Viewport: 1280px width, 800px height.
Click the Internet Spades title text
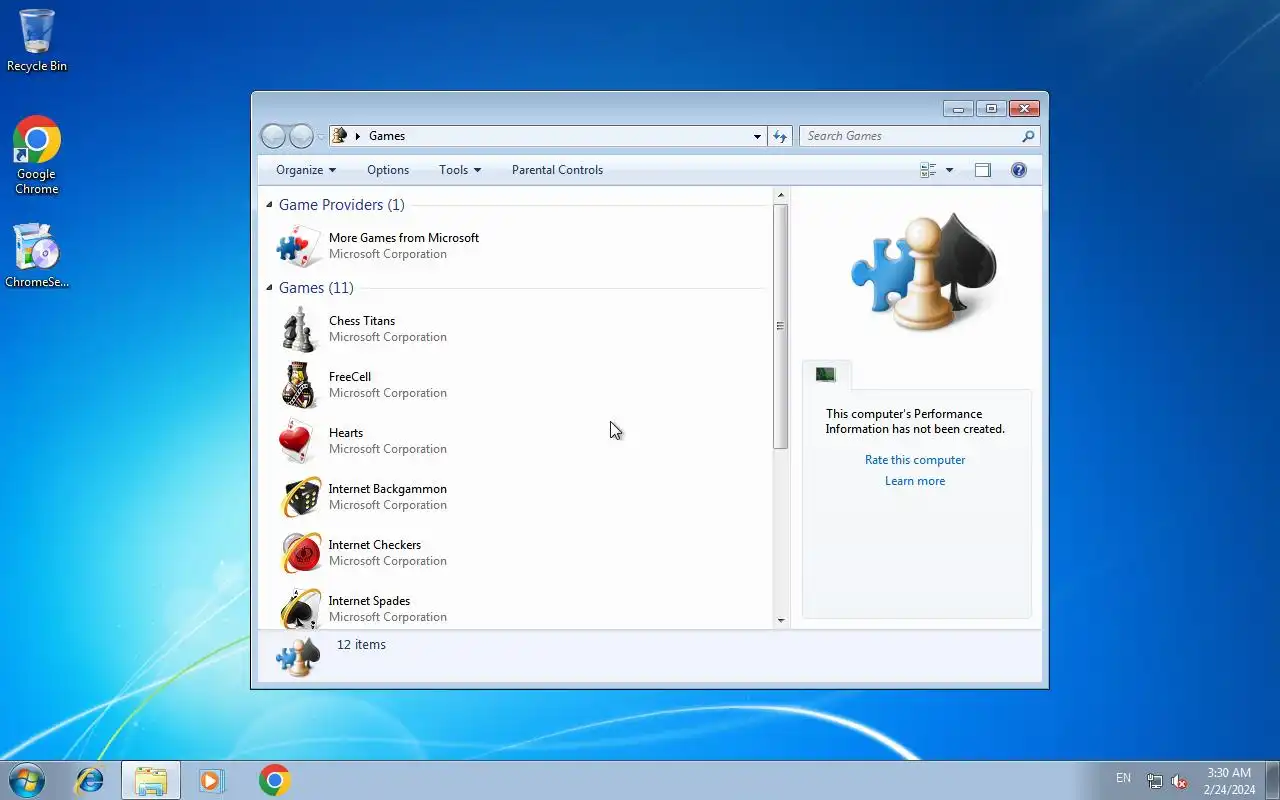pos(370,601)
